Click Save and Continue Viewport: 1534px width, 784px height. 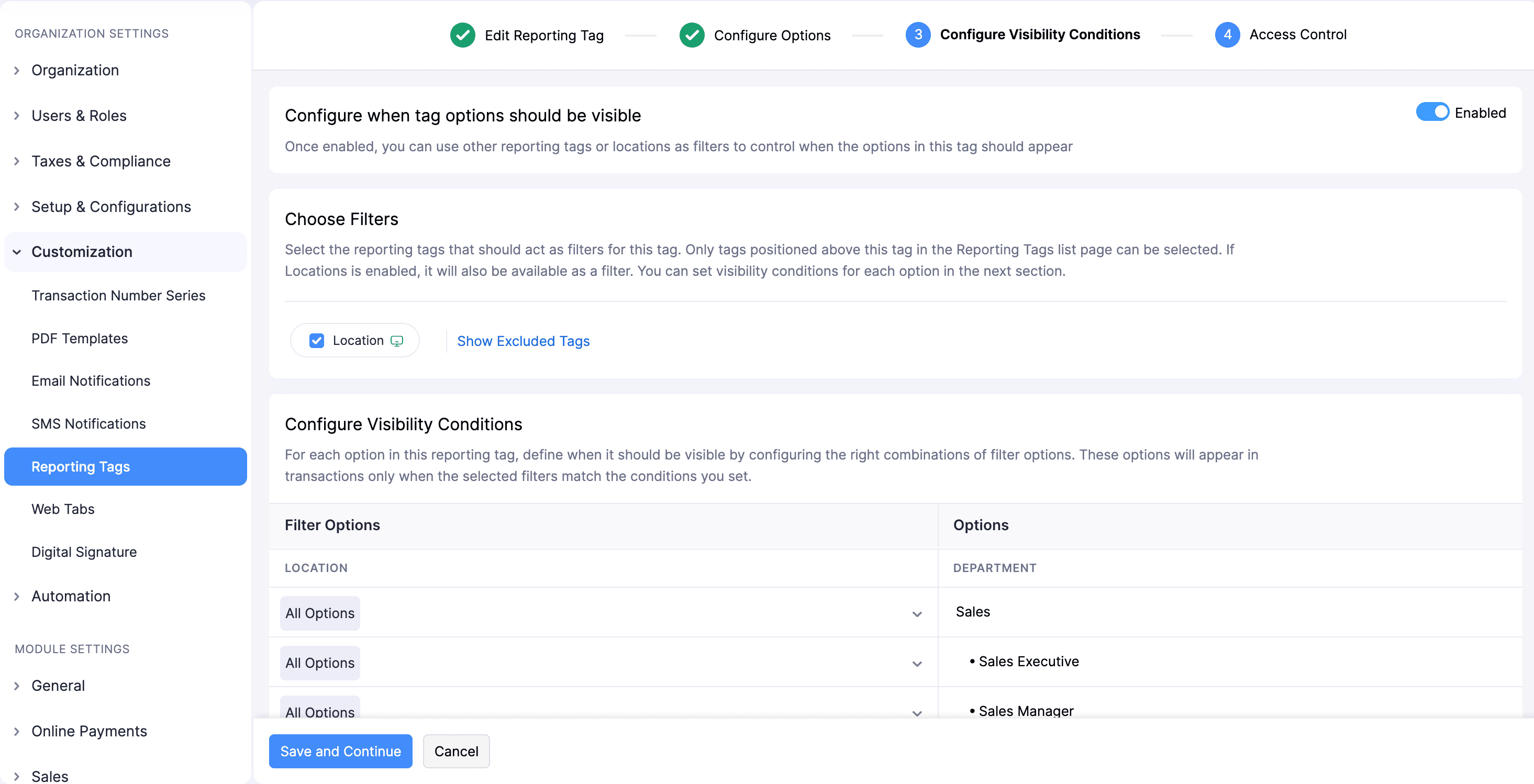click(x=340, y=751)
